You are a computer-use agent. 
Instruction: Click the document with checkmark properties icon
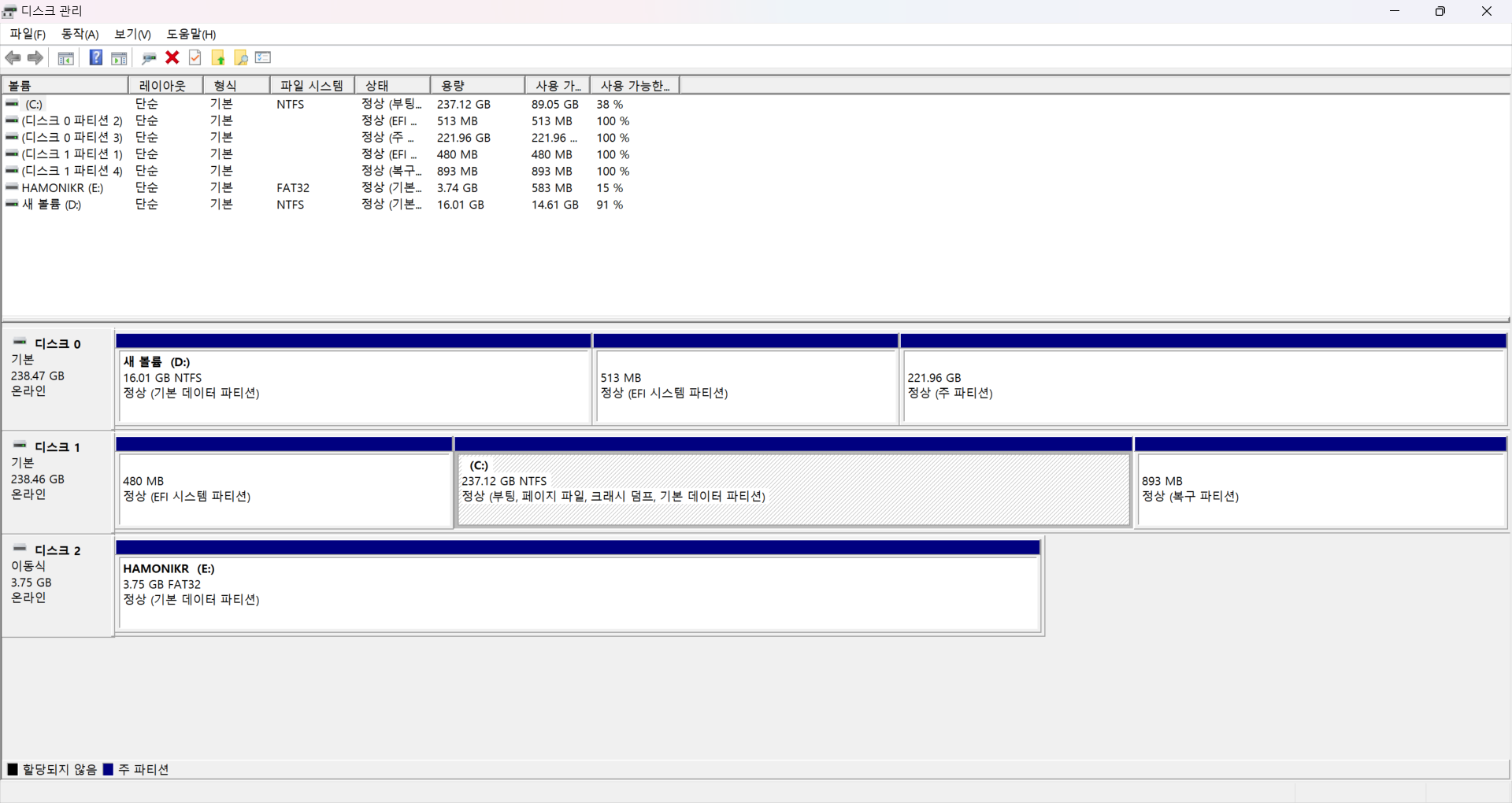(x=195, y=57)
